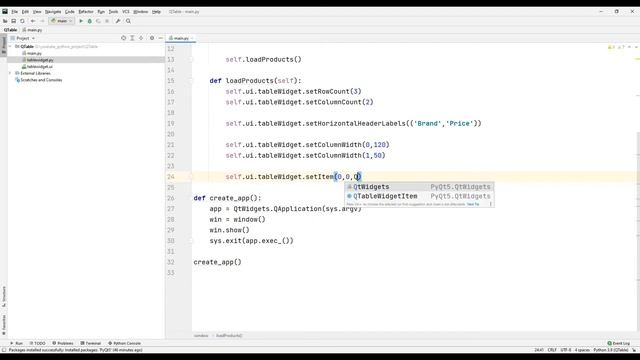The width and height of the screenshot is (640, 360).
Task: Open the Project view dropdown
Action: [23, 38]
